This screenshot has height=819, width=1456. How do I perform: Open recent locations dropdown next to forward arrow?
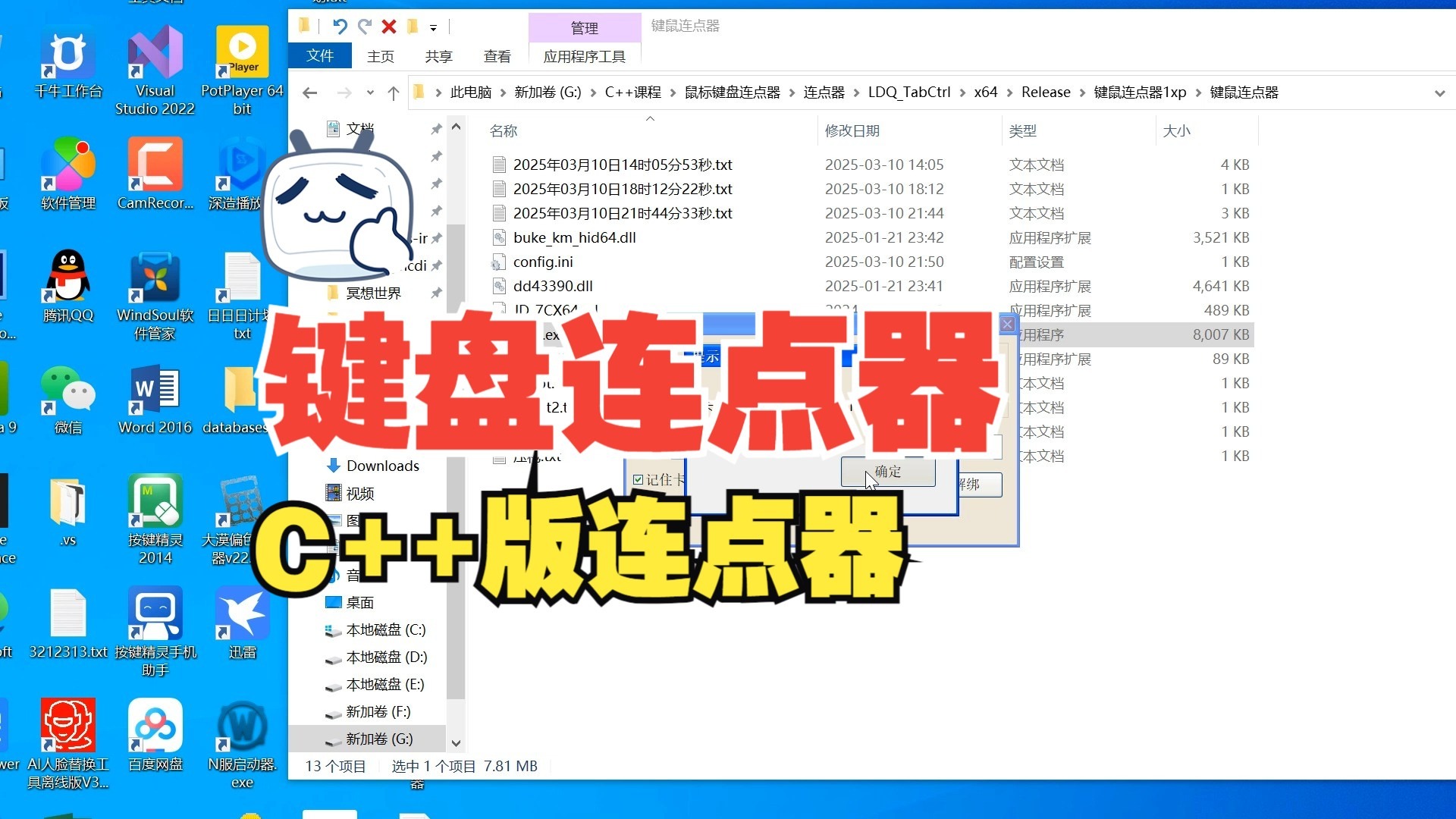(x=370, y=93)
